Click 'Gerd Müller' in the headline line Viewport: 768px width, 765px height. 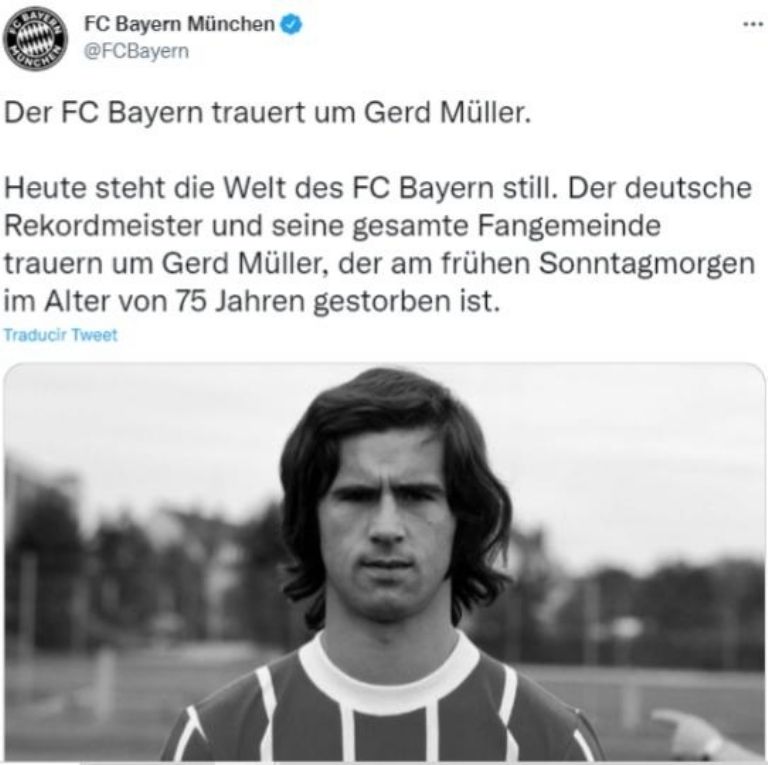pos(447,113)
